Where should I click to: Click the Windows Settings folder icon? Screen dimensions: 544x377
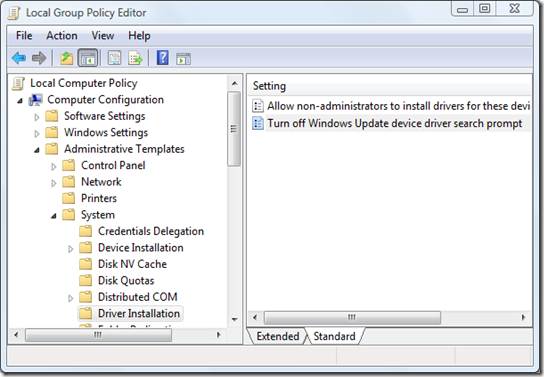pos(52,132)
